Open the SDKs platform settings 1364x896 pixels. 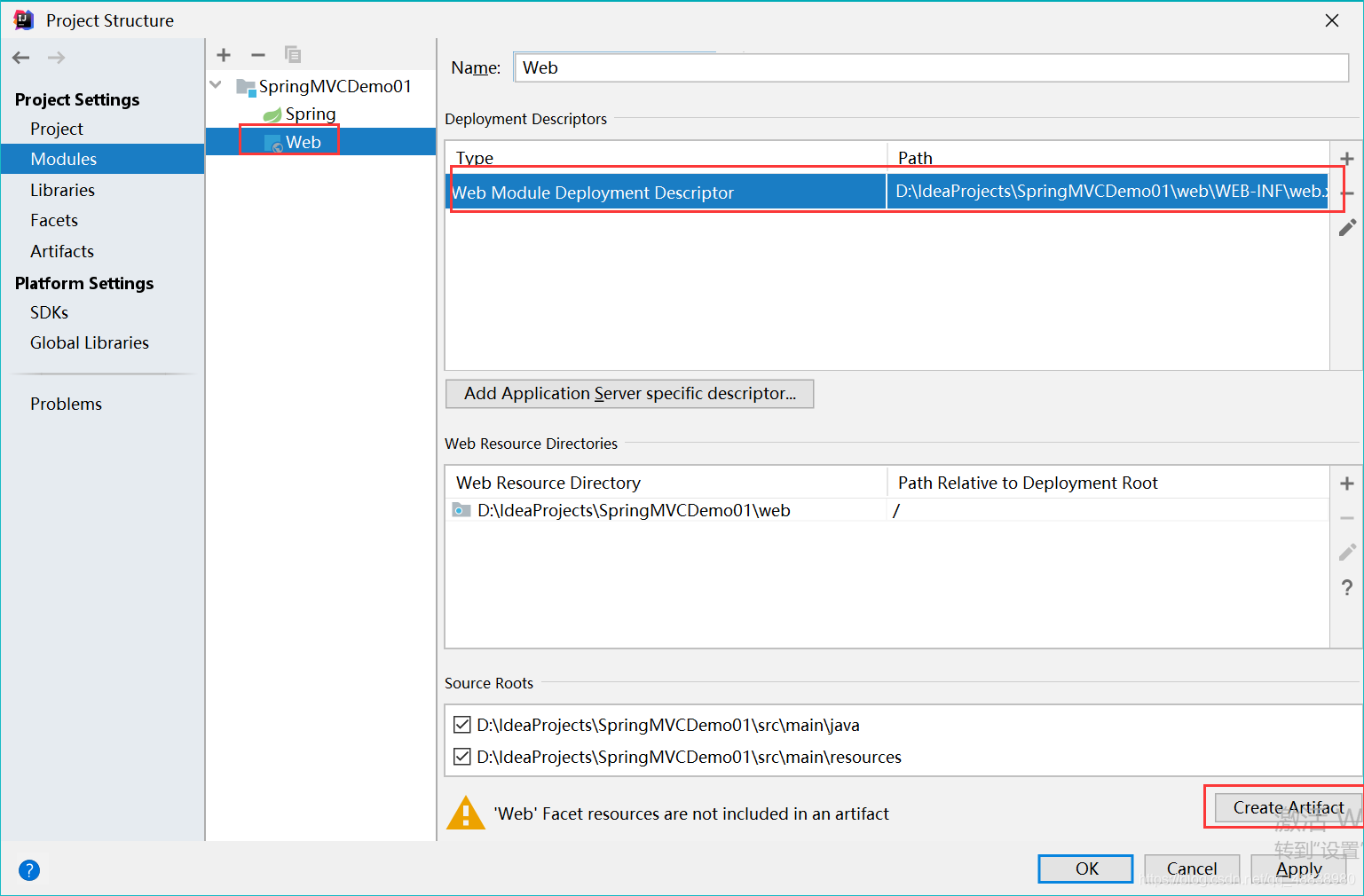pos(49,312)
